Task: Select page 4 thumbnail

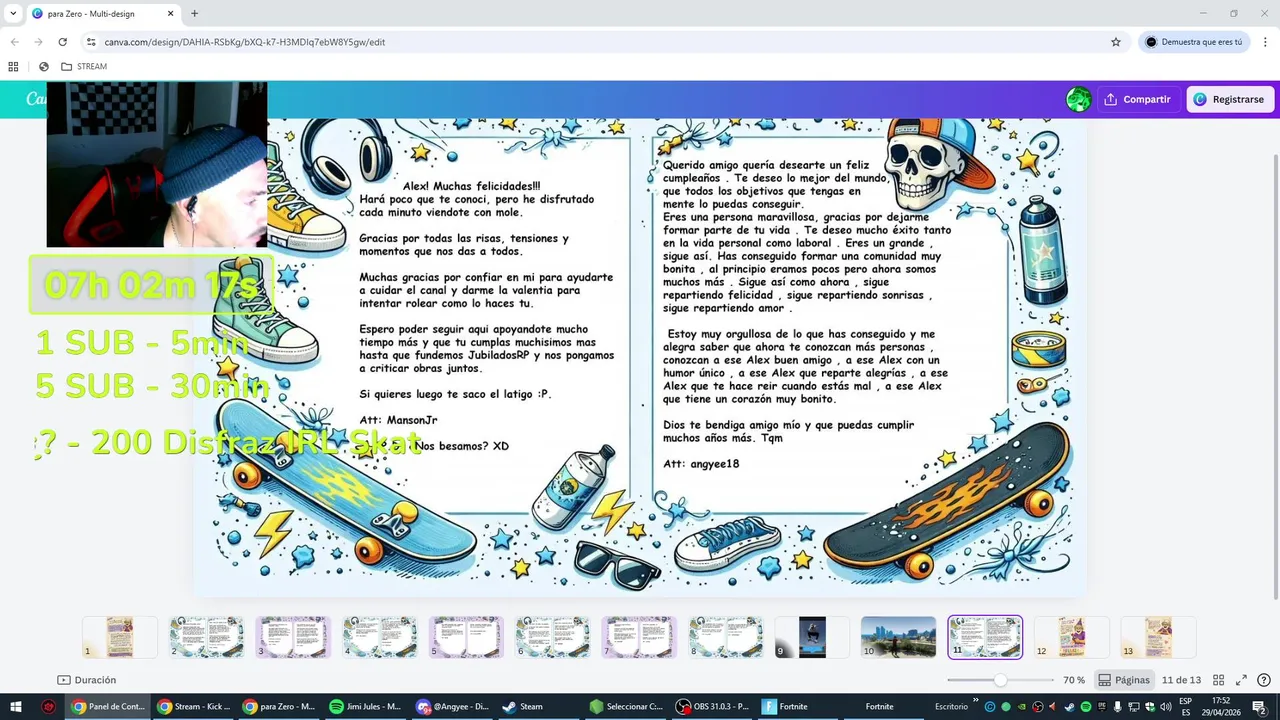Action: tap(380, 637)
